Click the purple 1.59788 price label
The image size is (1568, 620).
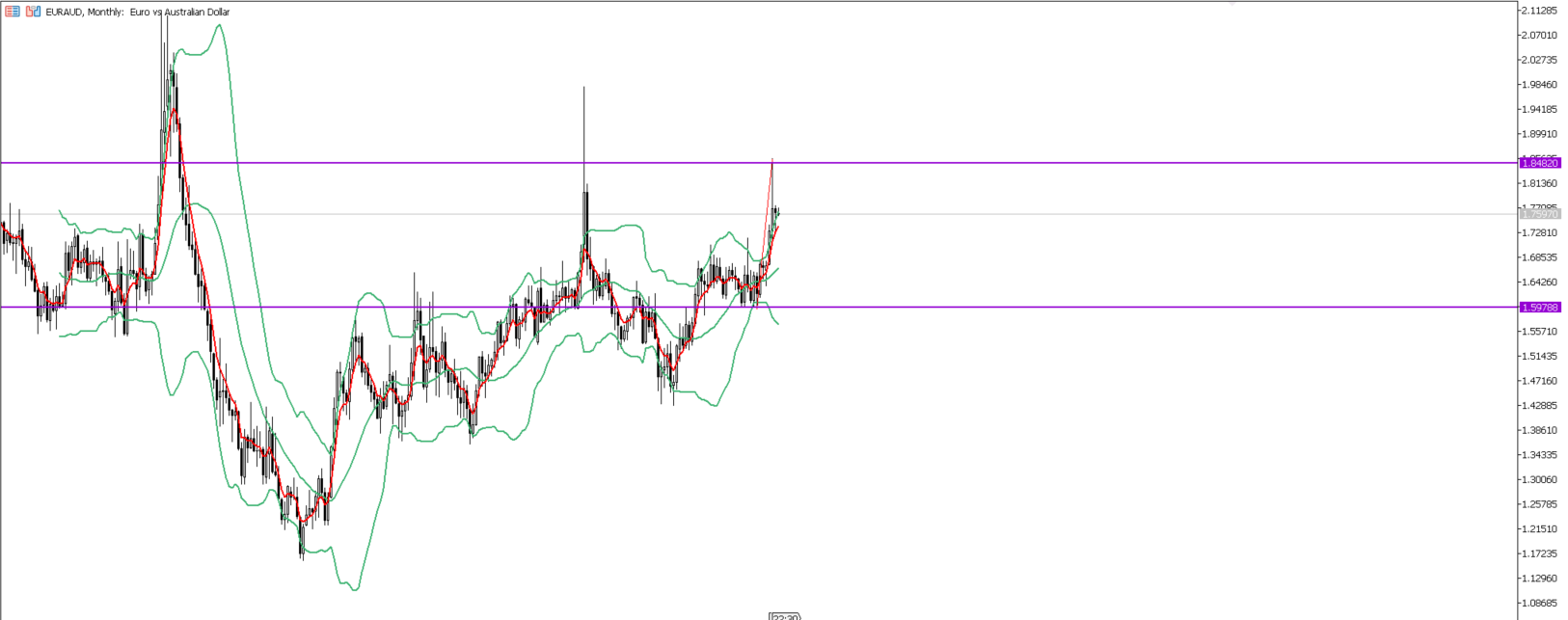[1539, 307]
